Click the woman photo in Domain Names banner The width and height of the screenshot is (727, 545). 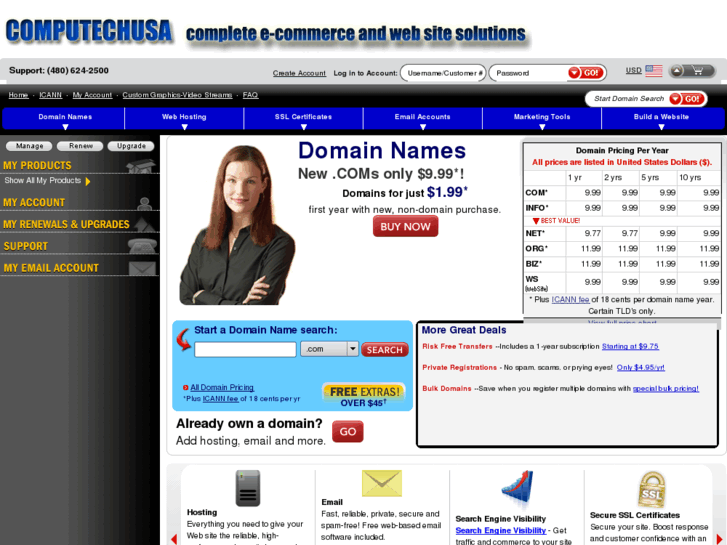click(237, 225)
